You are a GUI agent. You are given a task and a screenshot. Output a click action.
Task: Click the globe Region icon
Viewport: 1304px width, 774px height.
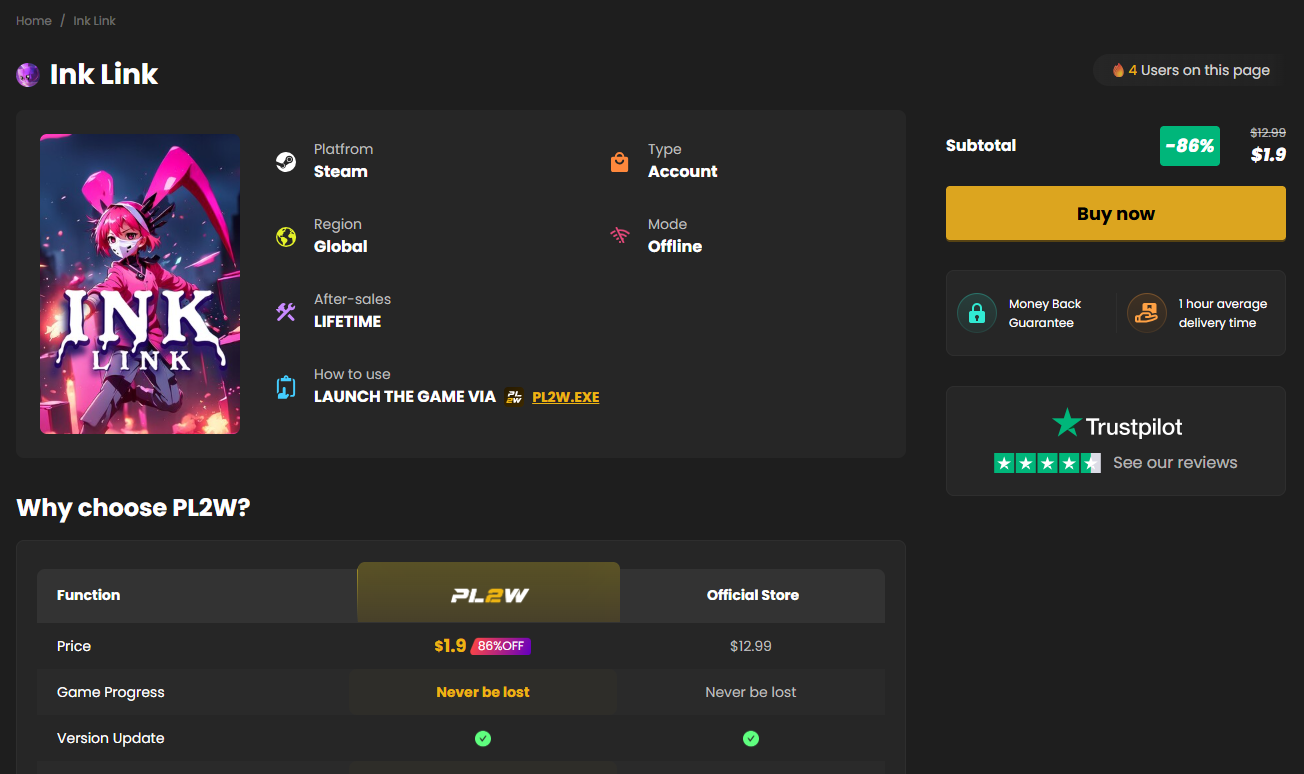(x=286, y=237)
